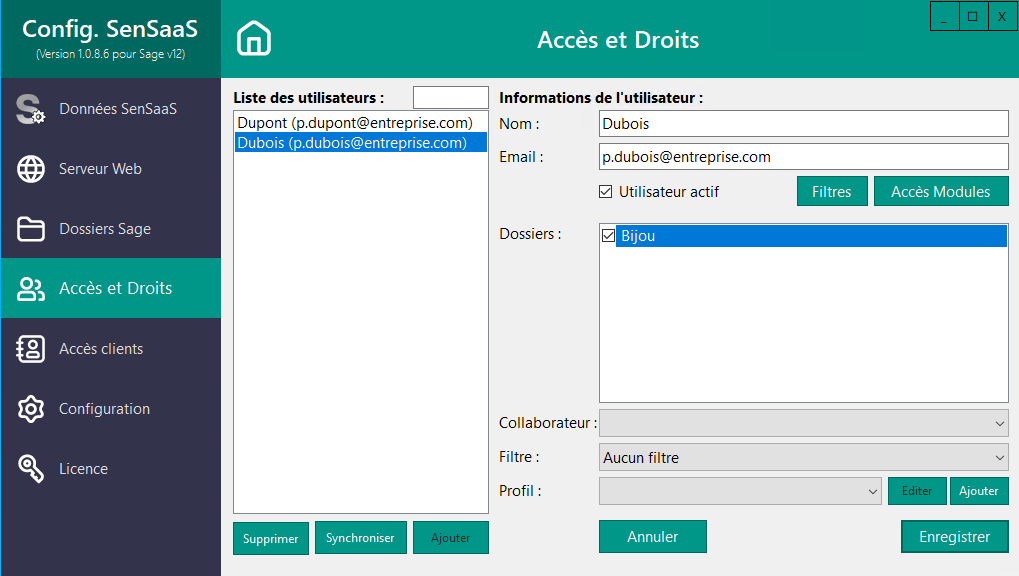Viewport: 1019px width, 576px height.
Task: Click the Dossiers Sage folder icon
Action: point(31,229)
